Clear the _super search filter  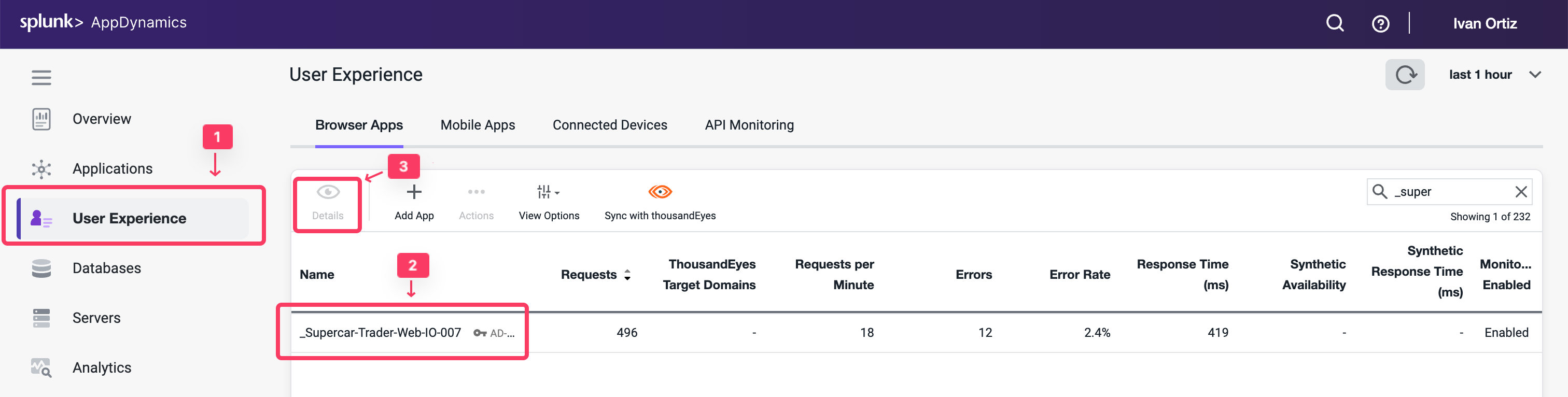(x=1520, y=192)
